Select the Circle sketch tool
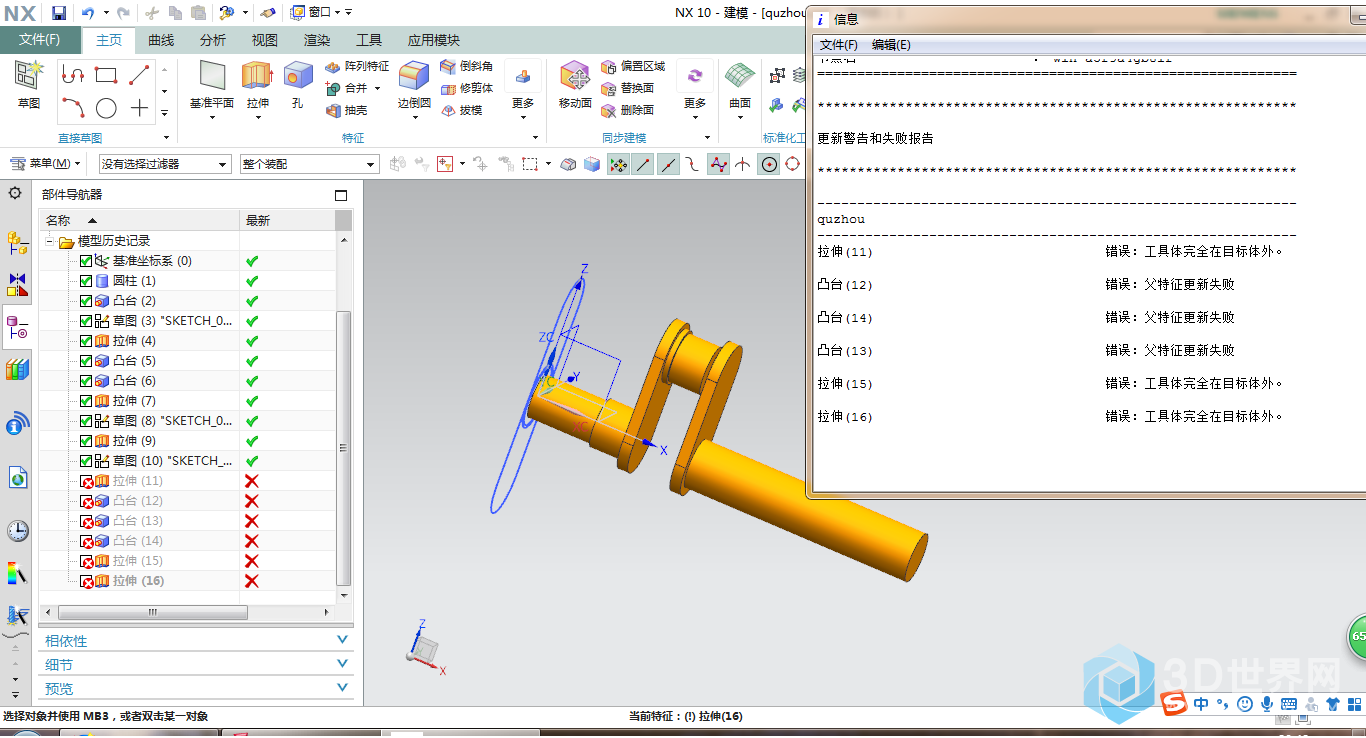 [106, 108]
